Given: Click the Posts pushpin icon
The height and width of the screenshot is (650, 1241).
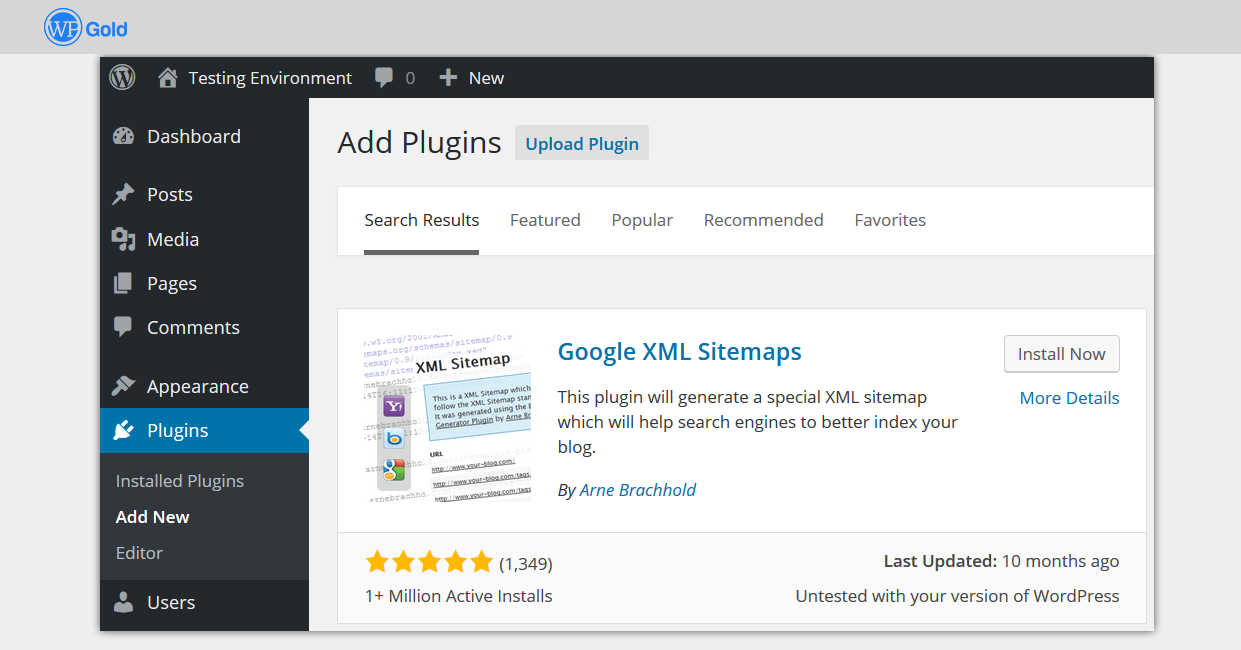Looking at the screenshot, I should (123, 195).
